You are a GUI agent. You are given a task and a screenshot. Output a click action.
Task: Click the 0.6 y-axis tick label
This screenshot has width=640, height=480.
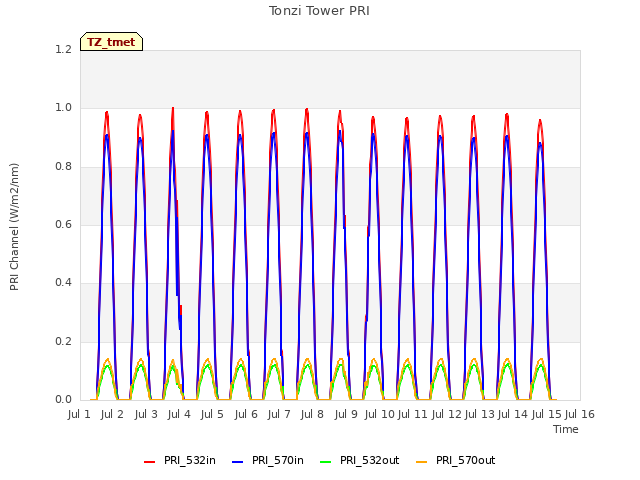tap(63, 224)
